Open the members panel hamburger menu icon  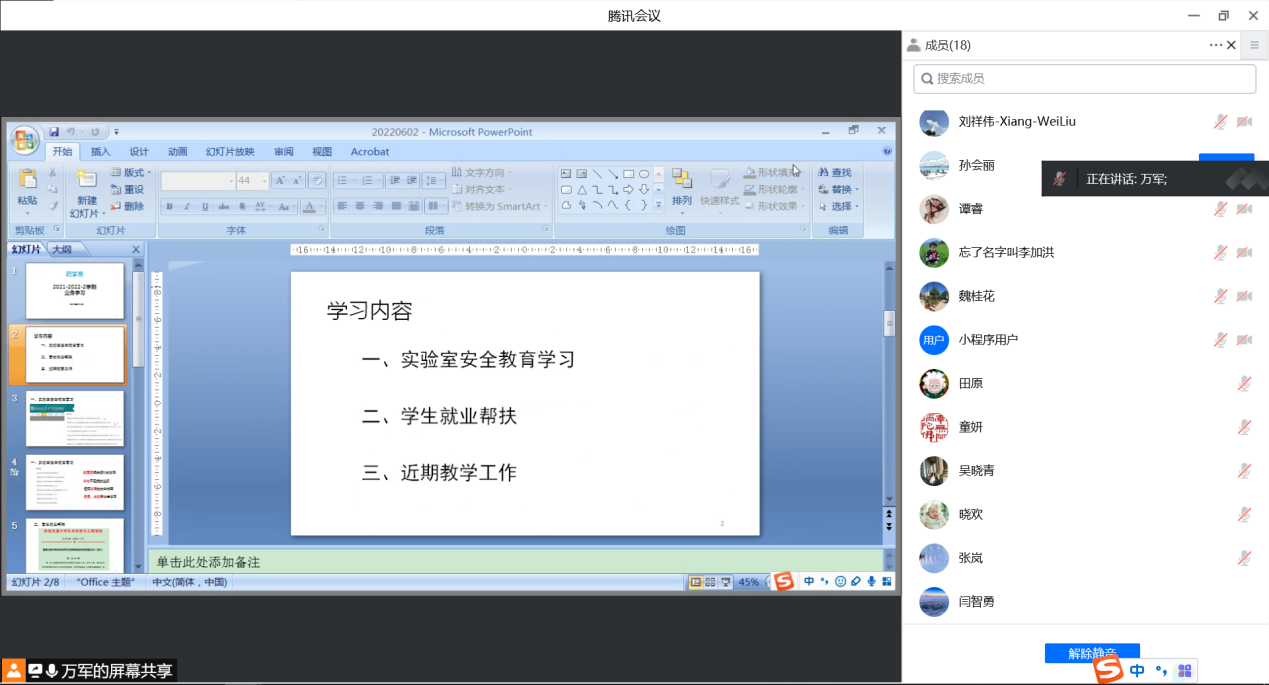(x=1254, y=45)
